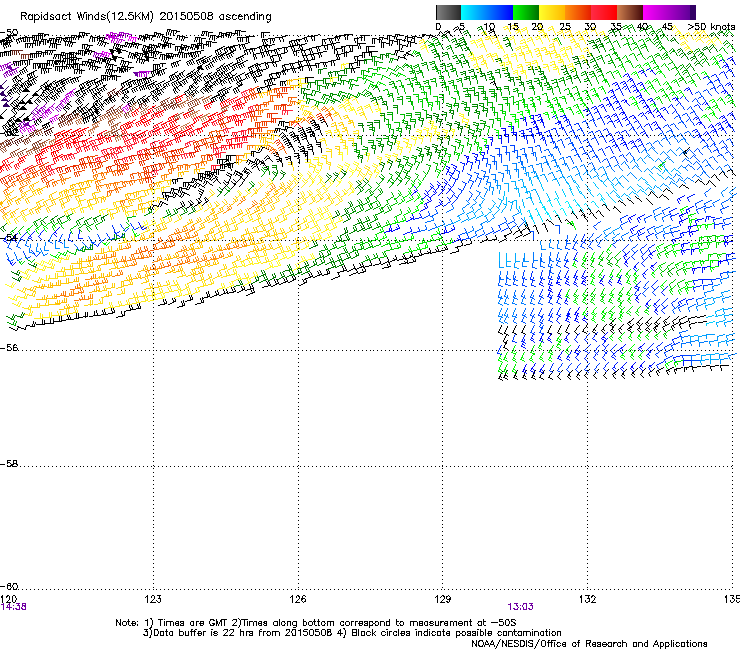Click the 'Times are GMT' note line
740x650 pixels.
316,623
